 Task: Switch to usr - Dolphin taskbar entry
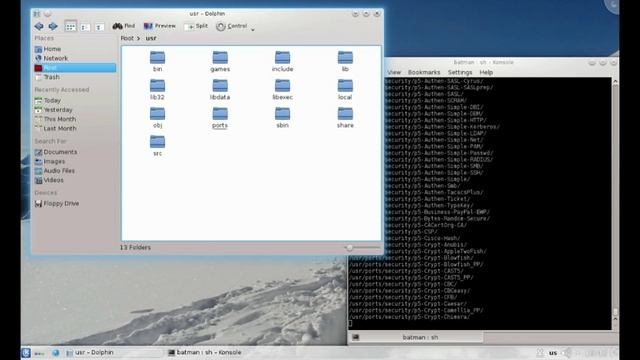click(113, 353)
